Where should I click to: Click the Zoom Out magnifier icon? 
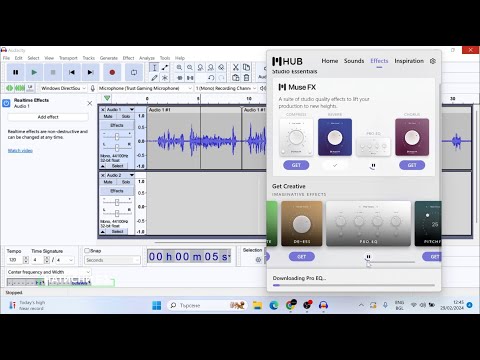tap(190, 67)
